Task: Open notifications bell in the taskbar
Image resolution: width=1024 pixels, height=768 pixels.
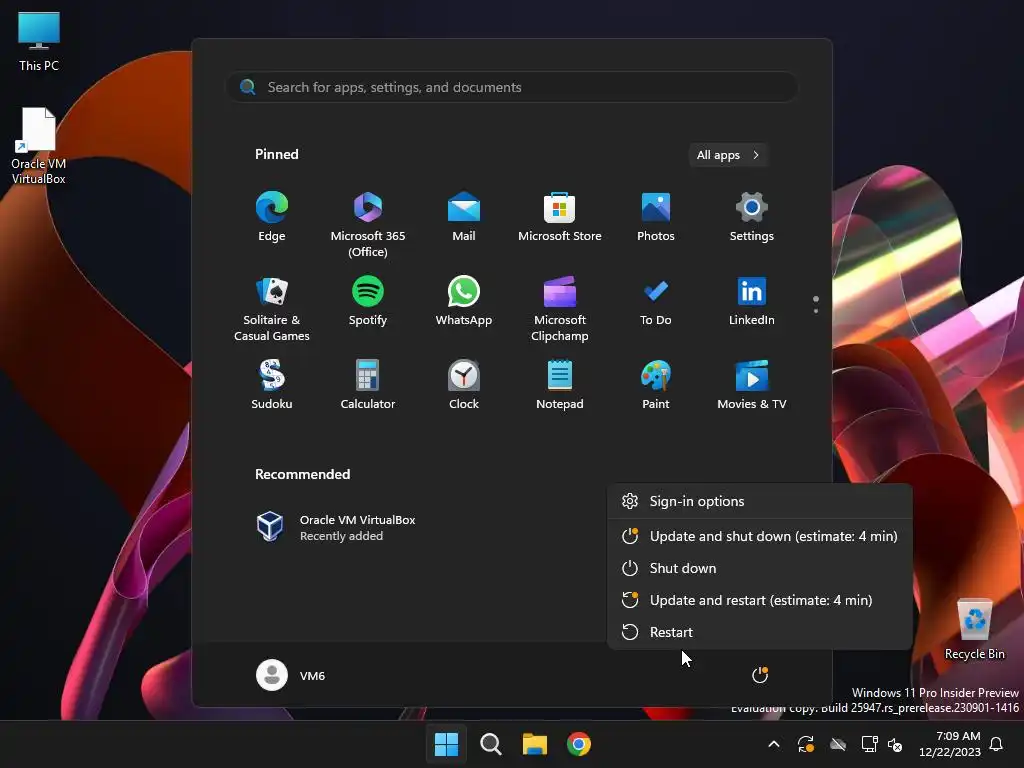Action: 997,744
